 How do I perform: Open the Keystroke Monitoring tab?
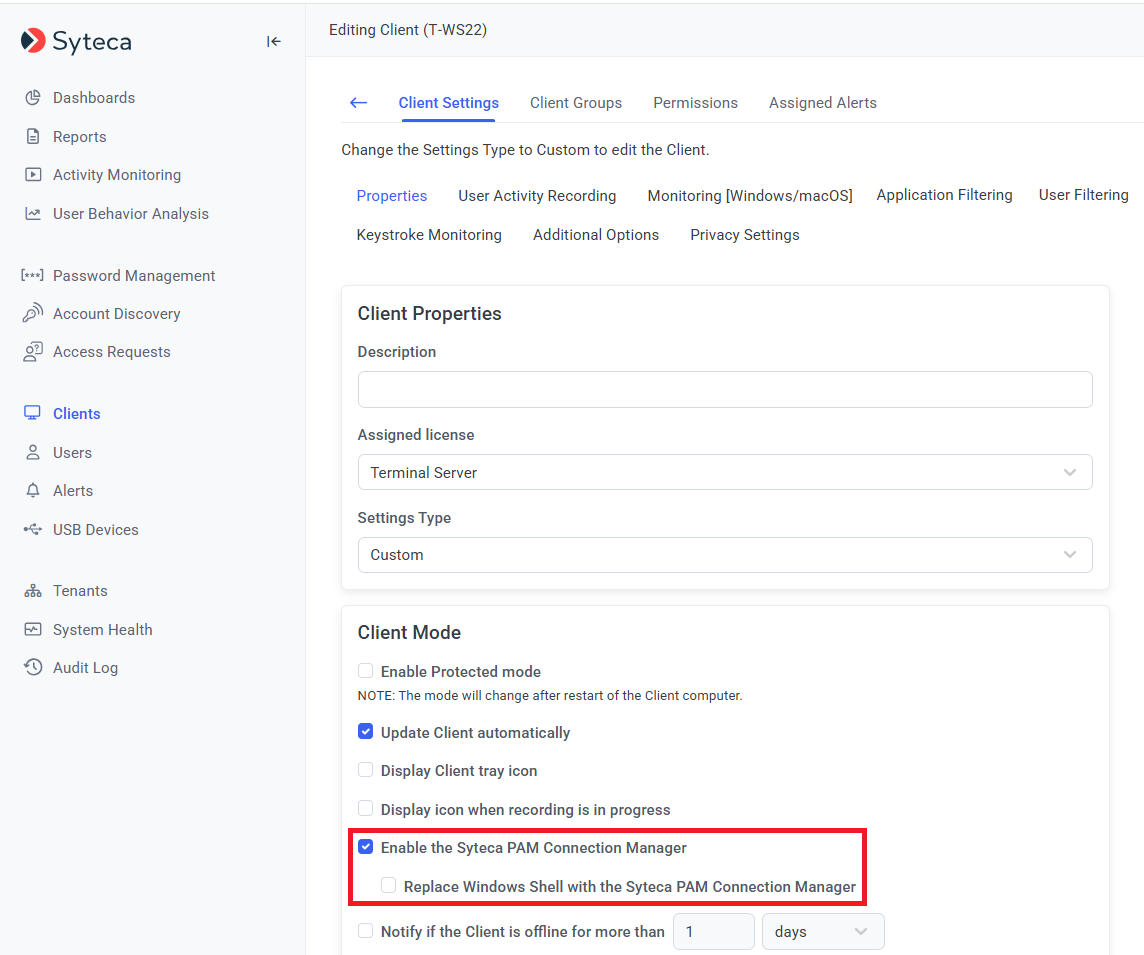(429, 235)
